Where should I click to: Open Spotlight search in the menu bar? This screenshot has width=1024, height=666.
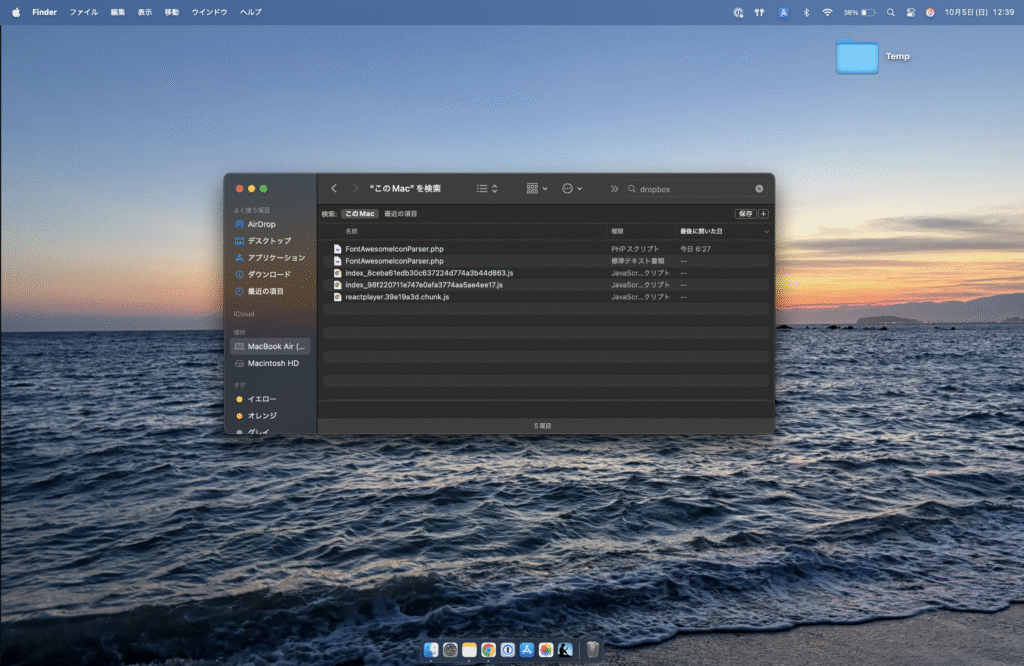point(890,12)
